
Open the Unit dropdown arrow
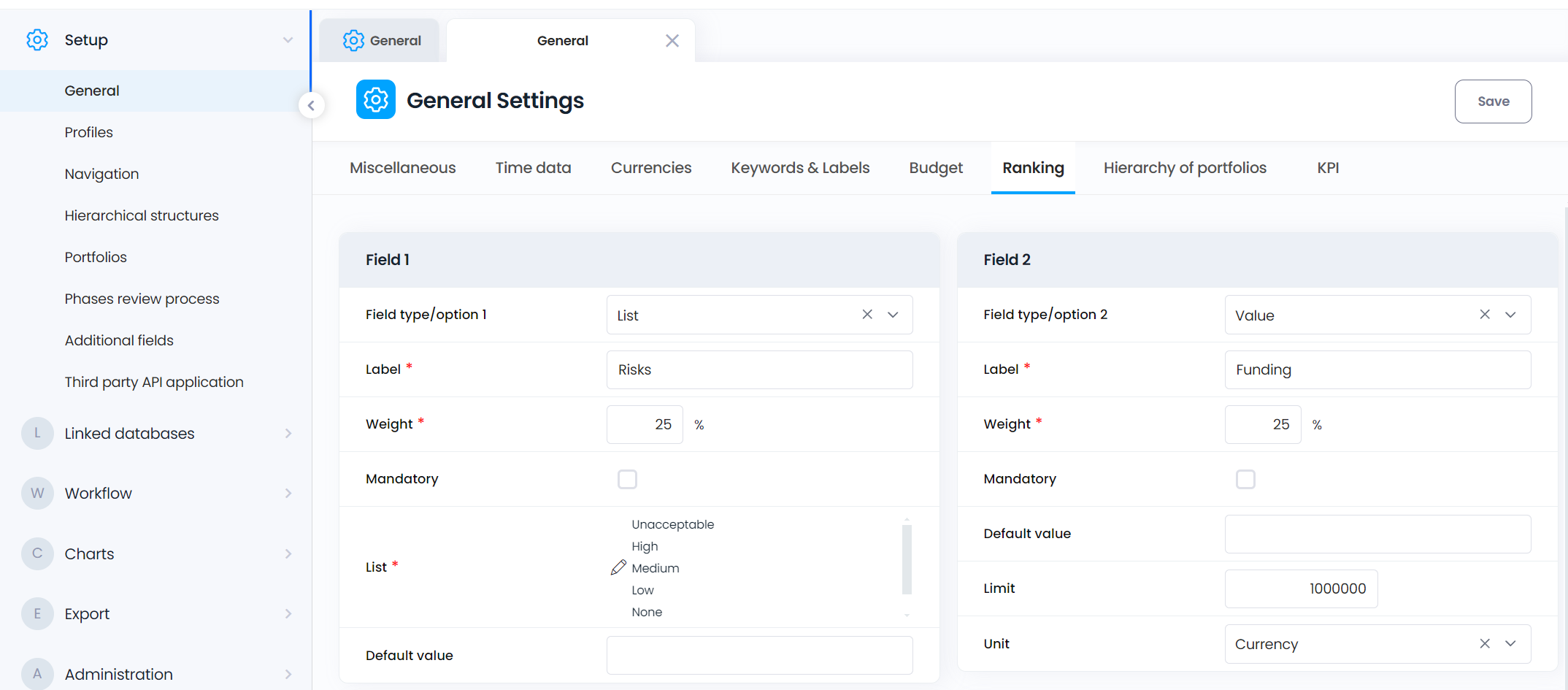click(1510, 643)
